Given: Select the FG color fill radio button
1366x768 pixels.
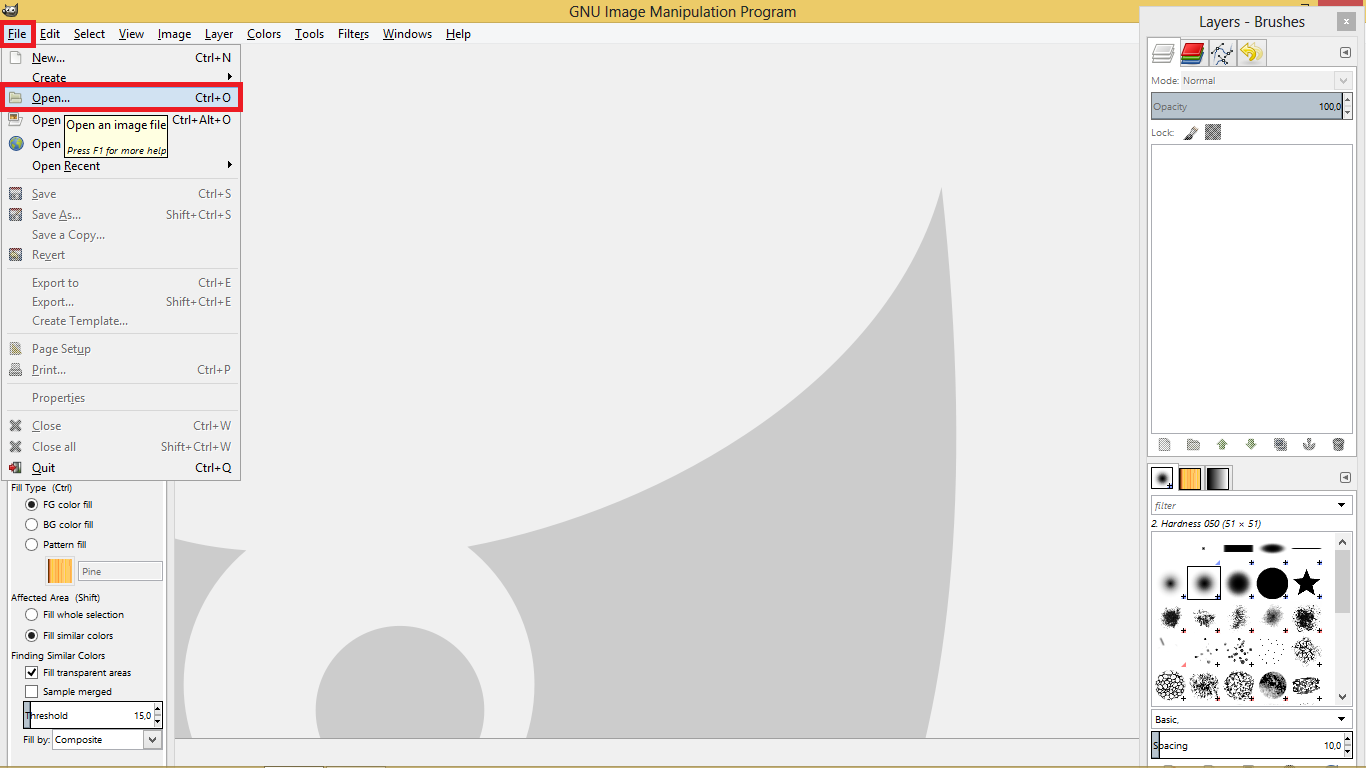Looking at the screenshot, I should click(x=31, y=505).
